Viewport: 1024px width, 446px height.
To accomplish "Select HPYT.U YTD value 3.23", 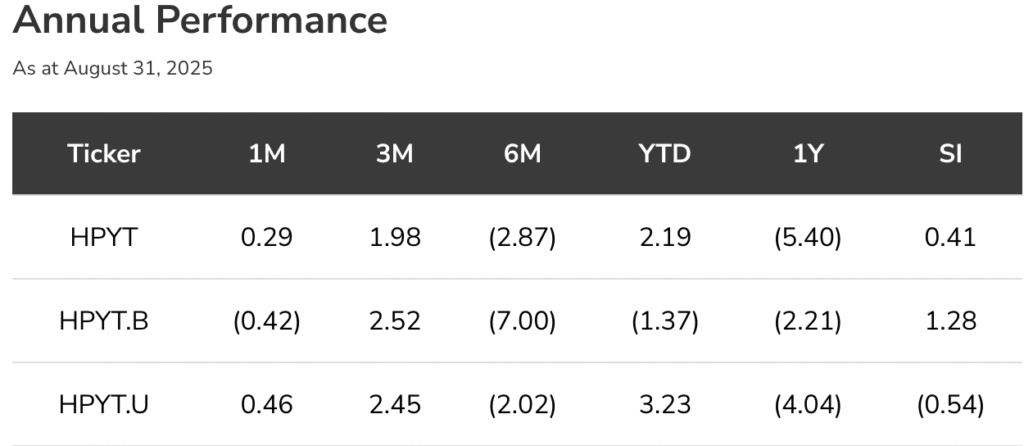I will pos(665,405).
